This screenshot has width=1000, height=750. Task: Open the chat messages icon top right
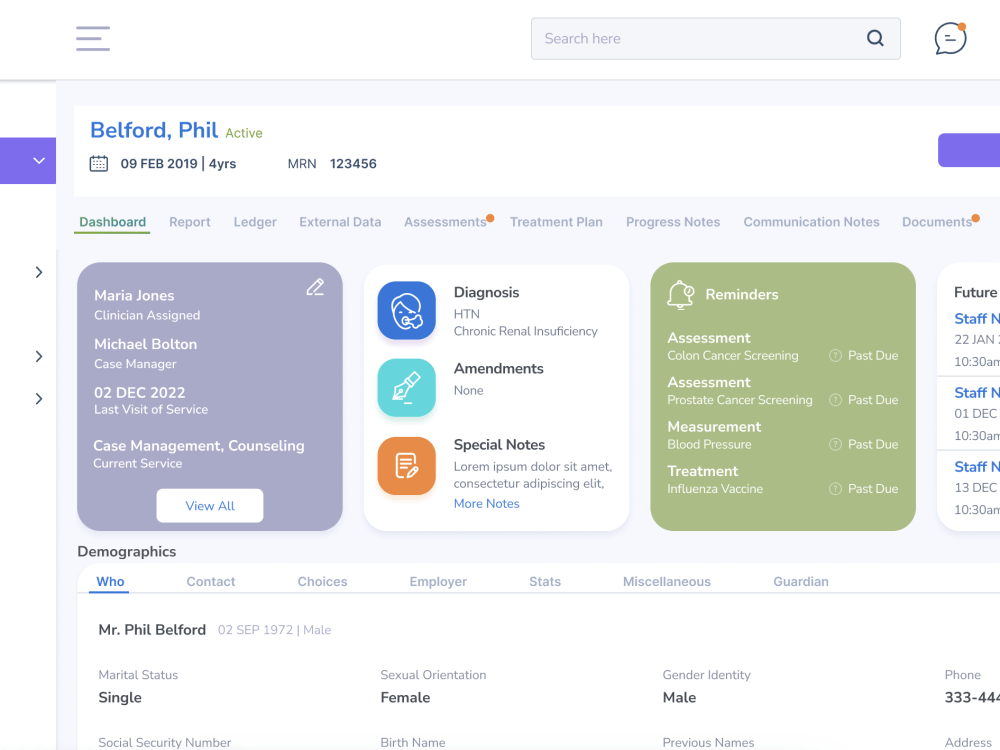point(948,38)
